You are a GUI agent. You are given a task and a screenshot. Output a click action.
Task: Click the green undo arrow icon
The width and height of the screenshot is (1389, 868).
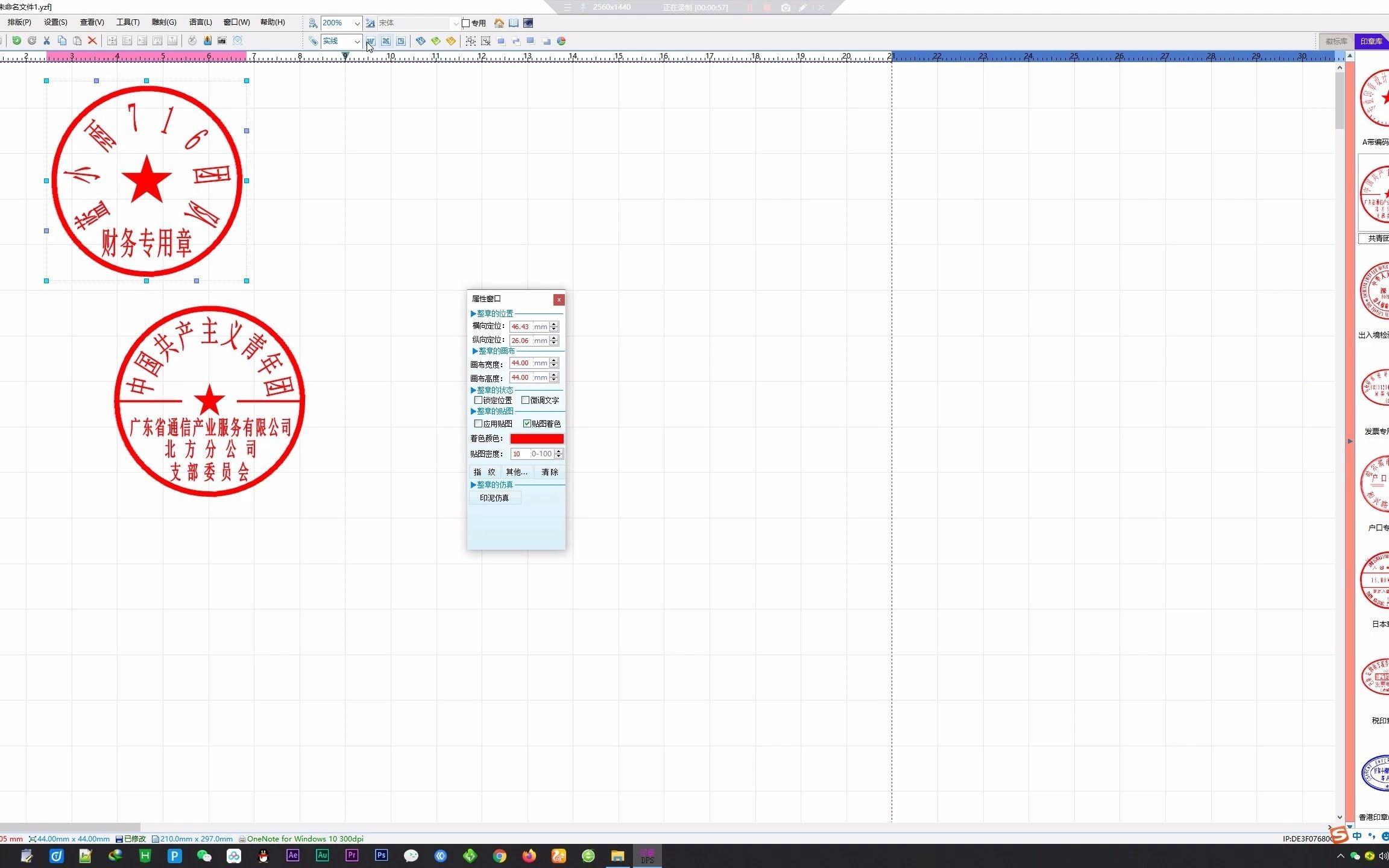(16, 40)
